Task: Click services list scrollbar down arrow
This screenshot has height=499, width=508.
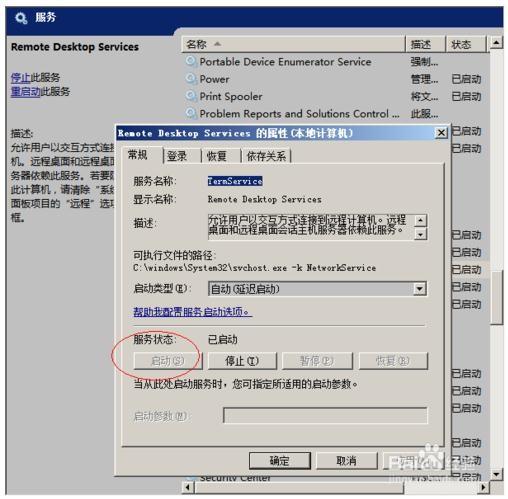Action: tap(496, 474)
